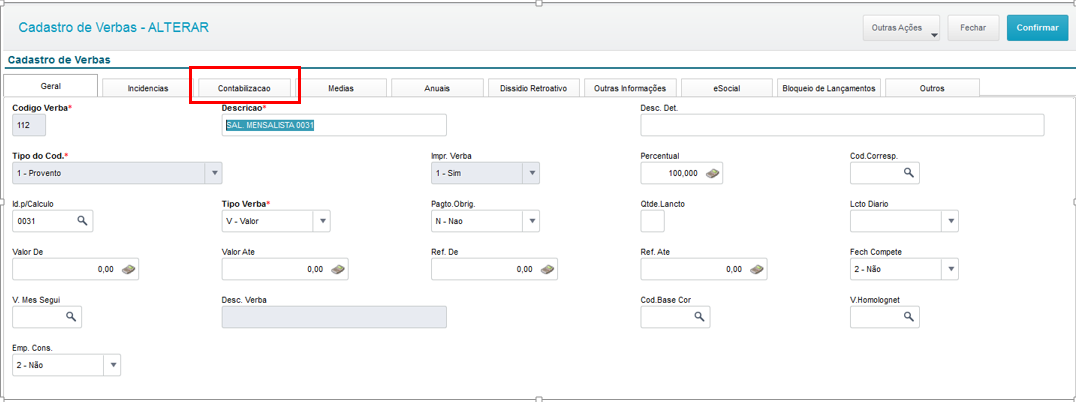This screenshot has height=402, width=1076.
Task: Open the Percentual calculator icon
Action: tap(714, 174)
